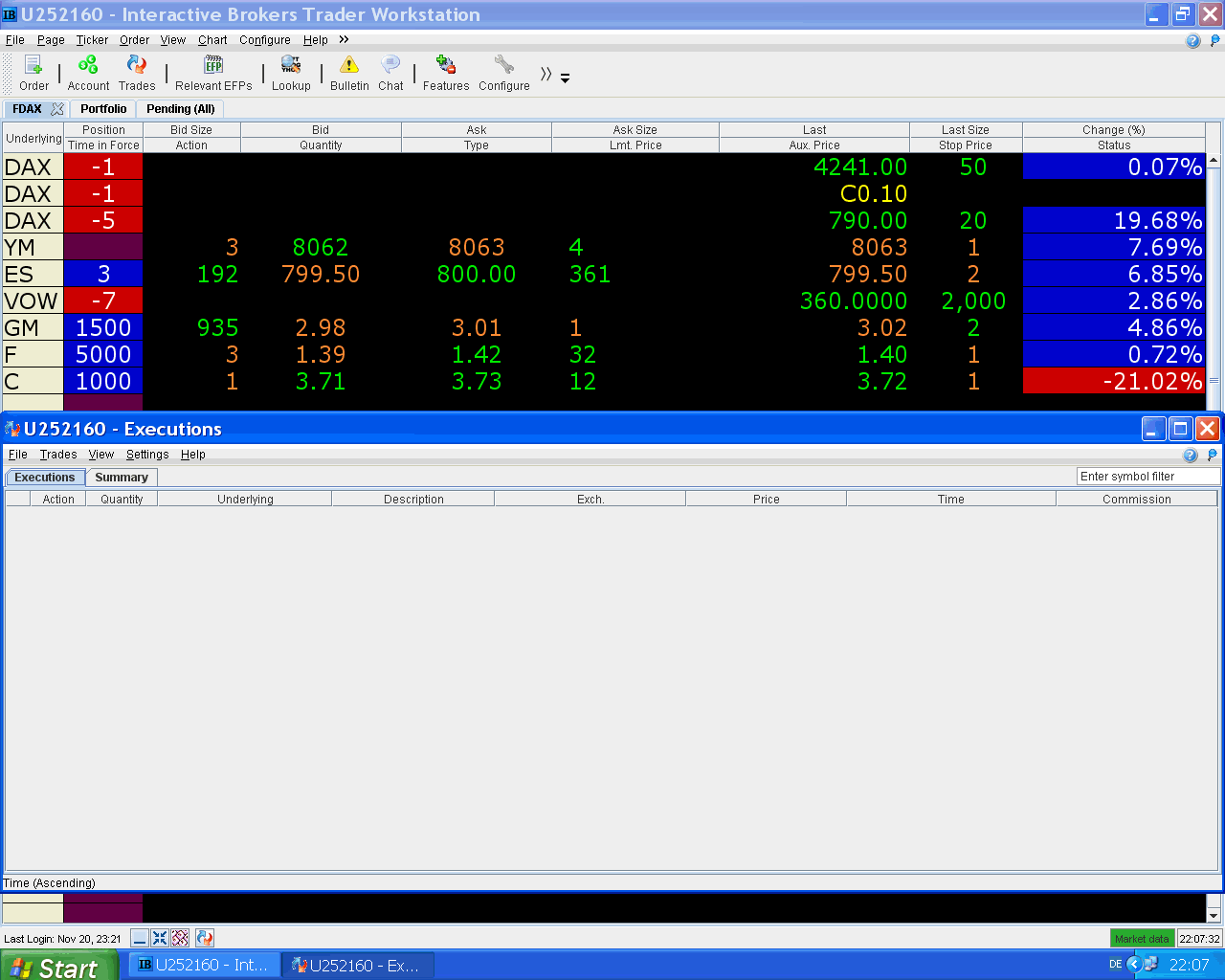Click the Quantity column header in Executions
The height and width of the screenshot is (980, 1225).
[122, 499]
